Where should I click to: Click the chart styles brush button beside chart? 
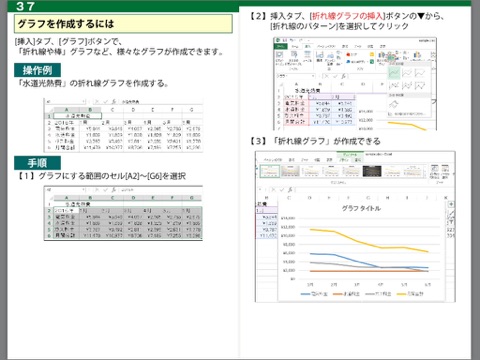pos(451,213)
